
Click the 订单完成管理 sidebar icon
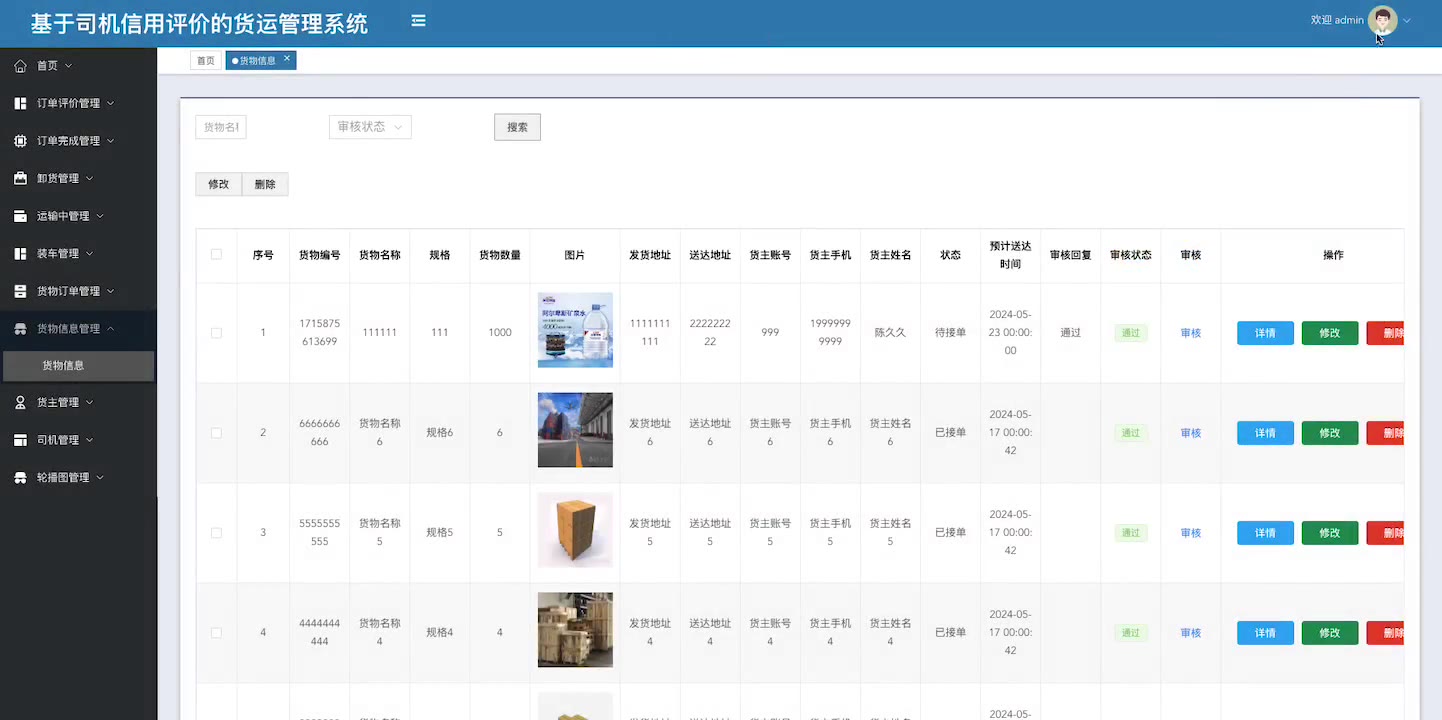point(20,141)
